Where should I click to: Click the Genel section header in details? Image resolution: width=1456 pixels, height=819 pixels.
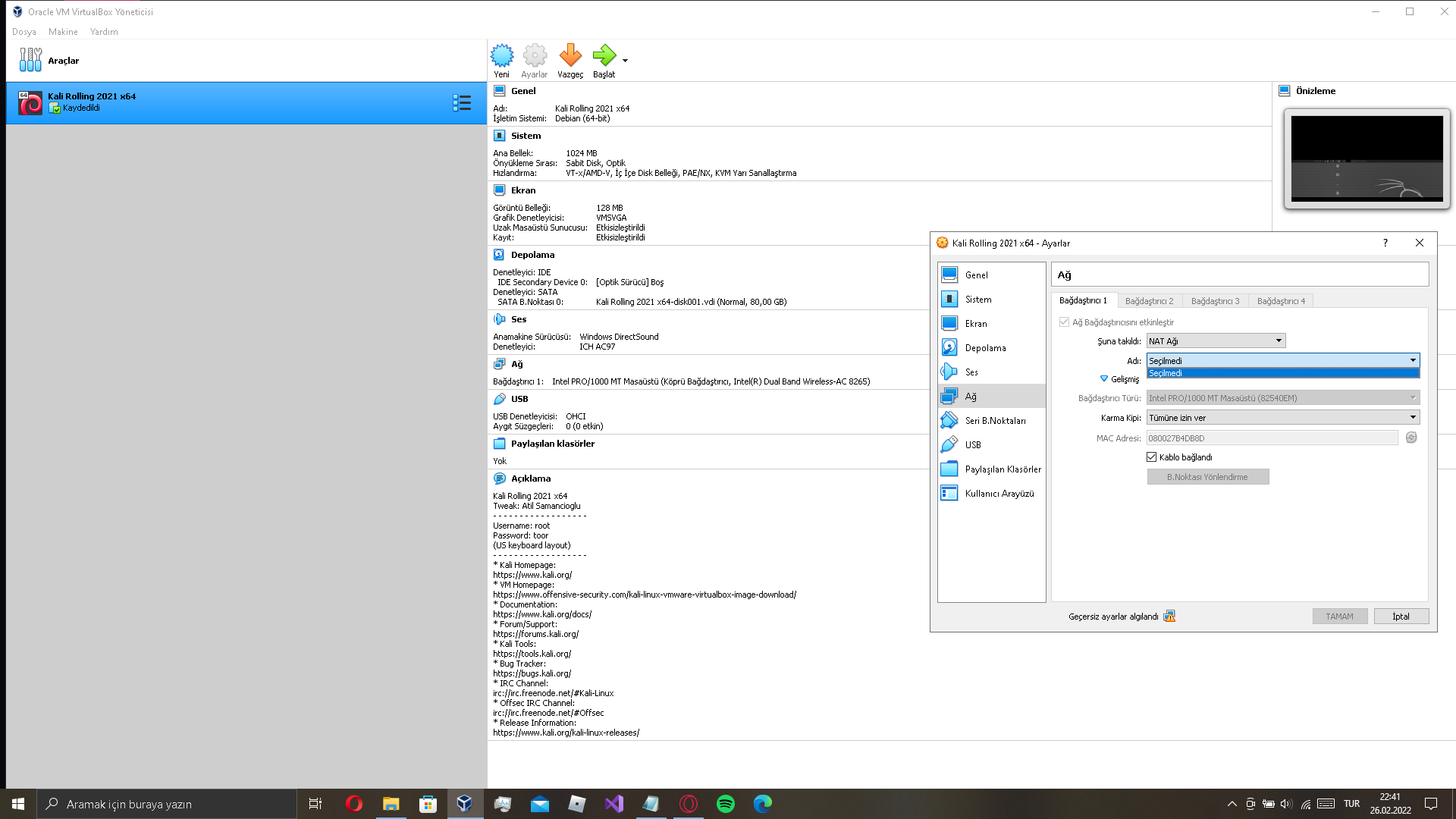tap(523, 91)
